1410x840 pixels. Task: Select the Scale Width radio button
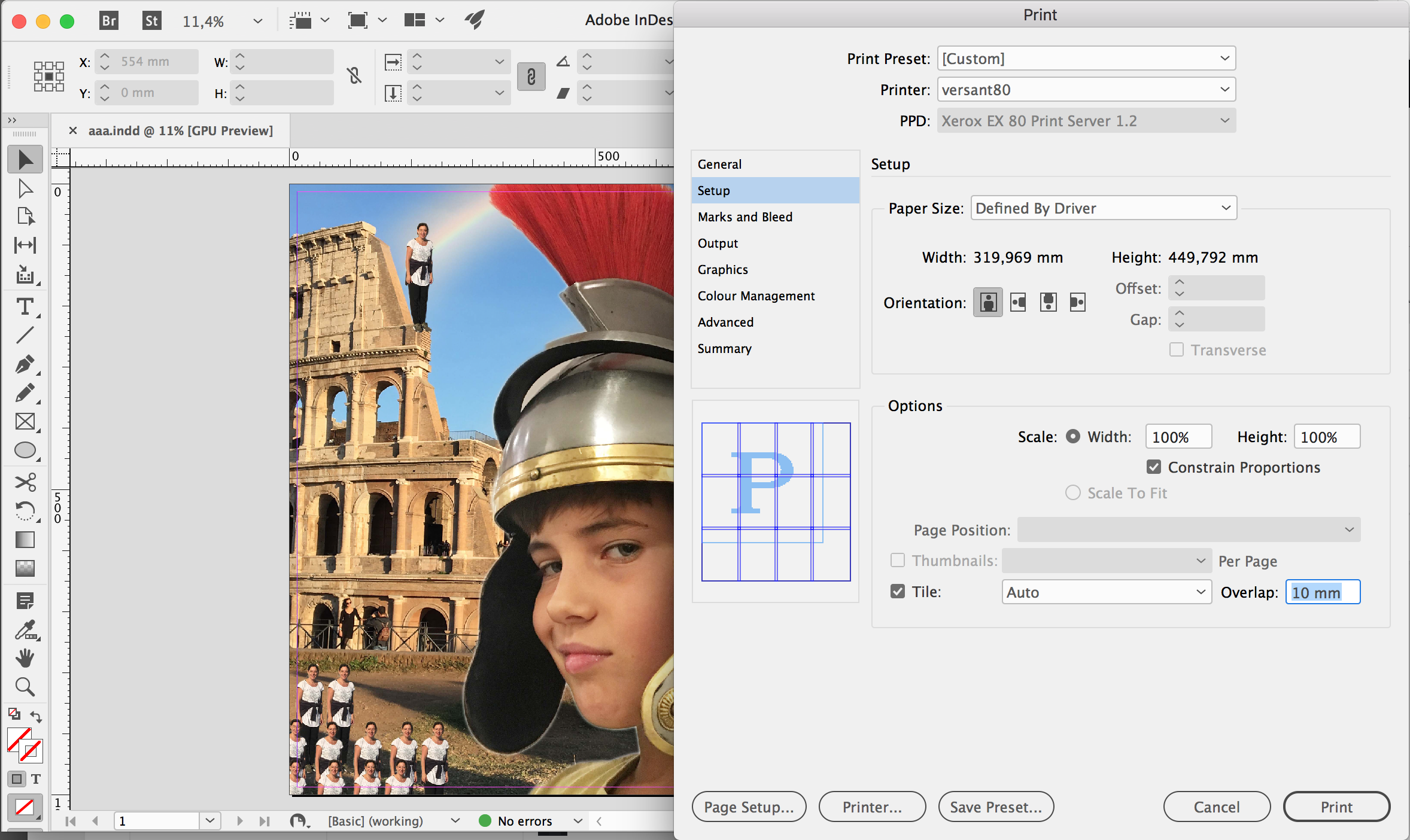(x=1073, y=437)
